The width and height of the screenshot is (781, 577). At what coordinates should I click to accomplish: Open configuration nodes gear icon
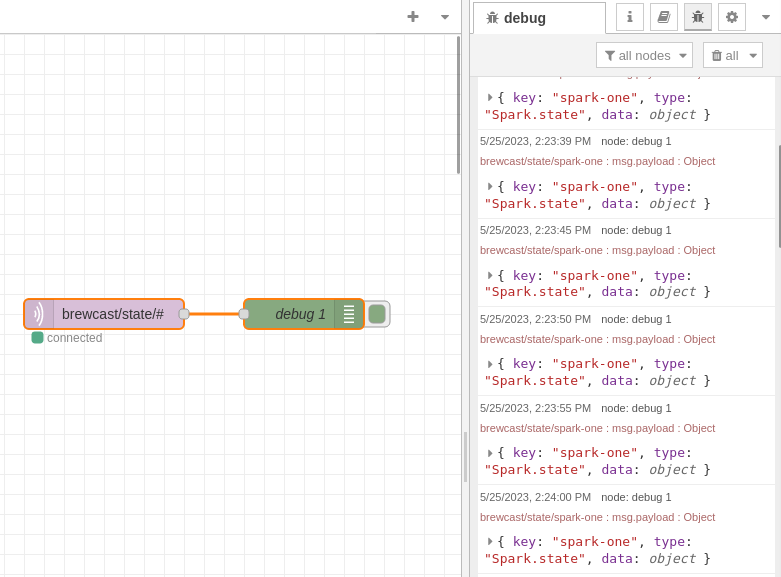pyautogui.click(x=732, y=17)
